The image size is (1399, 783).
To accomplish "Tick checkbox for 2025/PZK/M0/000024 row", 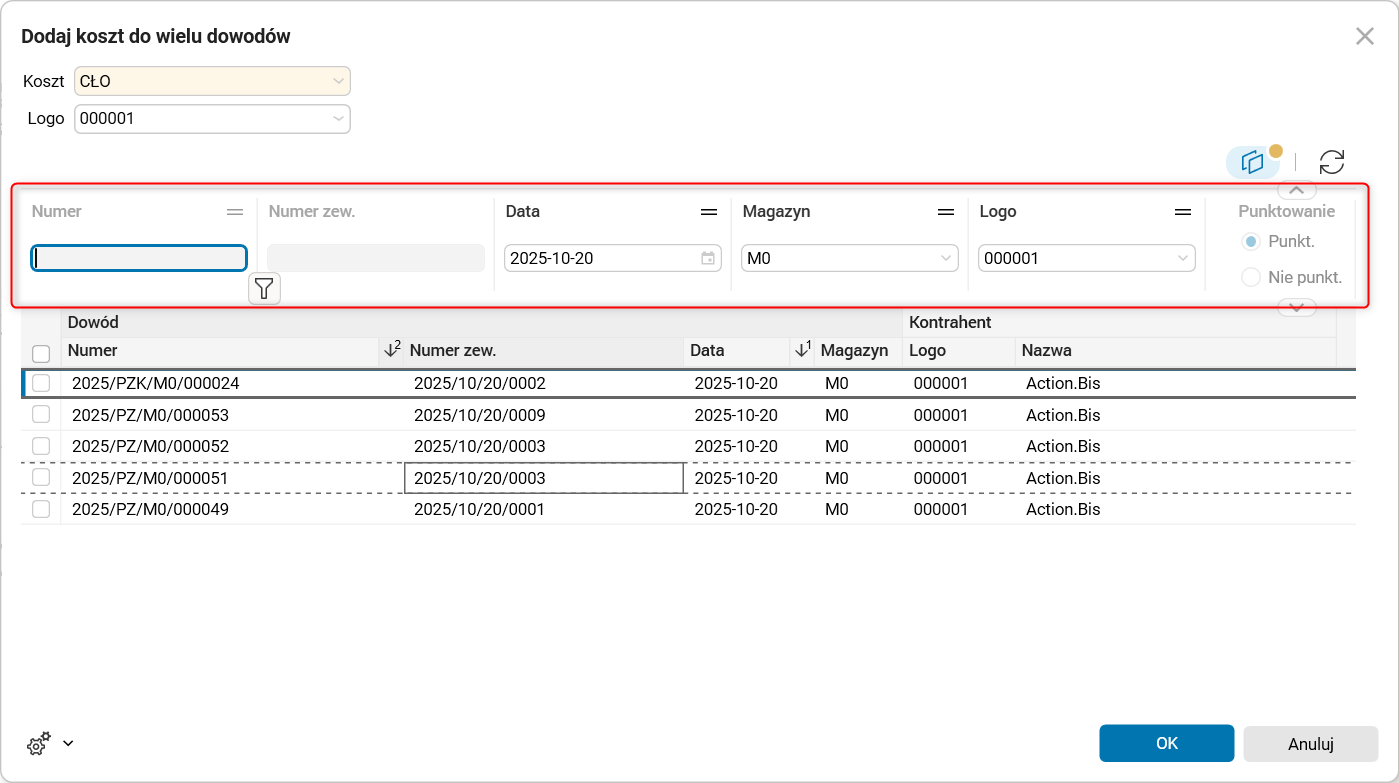I will (41, 383).
